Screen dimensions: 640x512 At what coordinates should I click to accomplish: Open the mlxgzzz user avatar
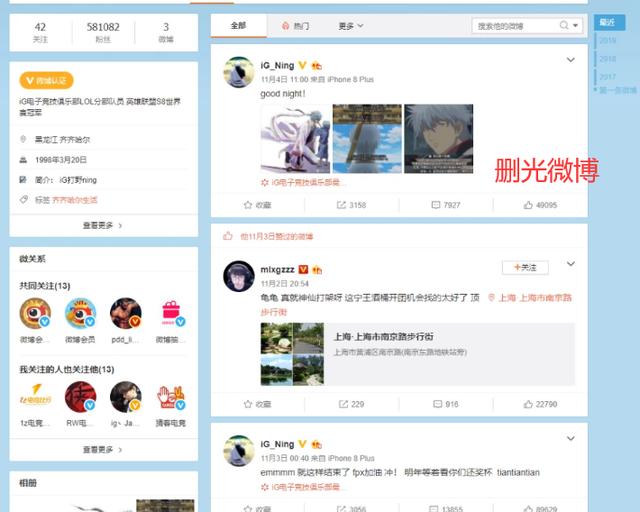[x=239, y=276]
